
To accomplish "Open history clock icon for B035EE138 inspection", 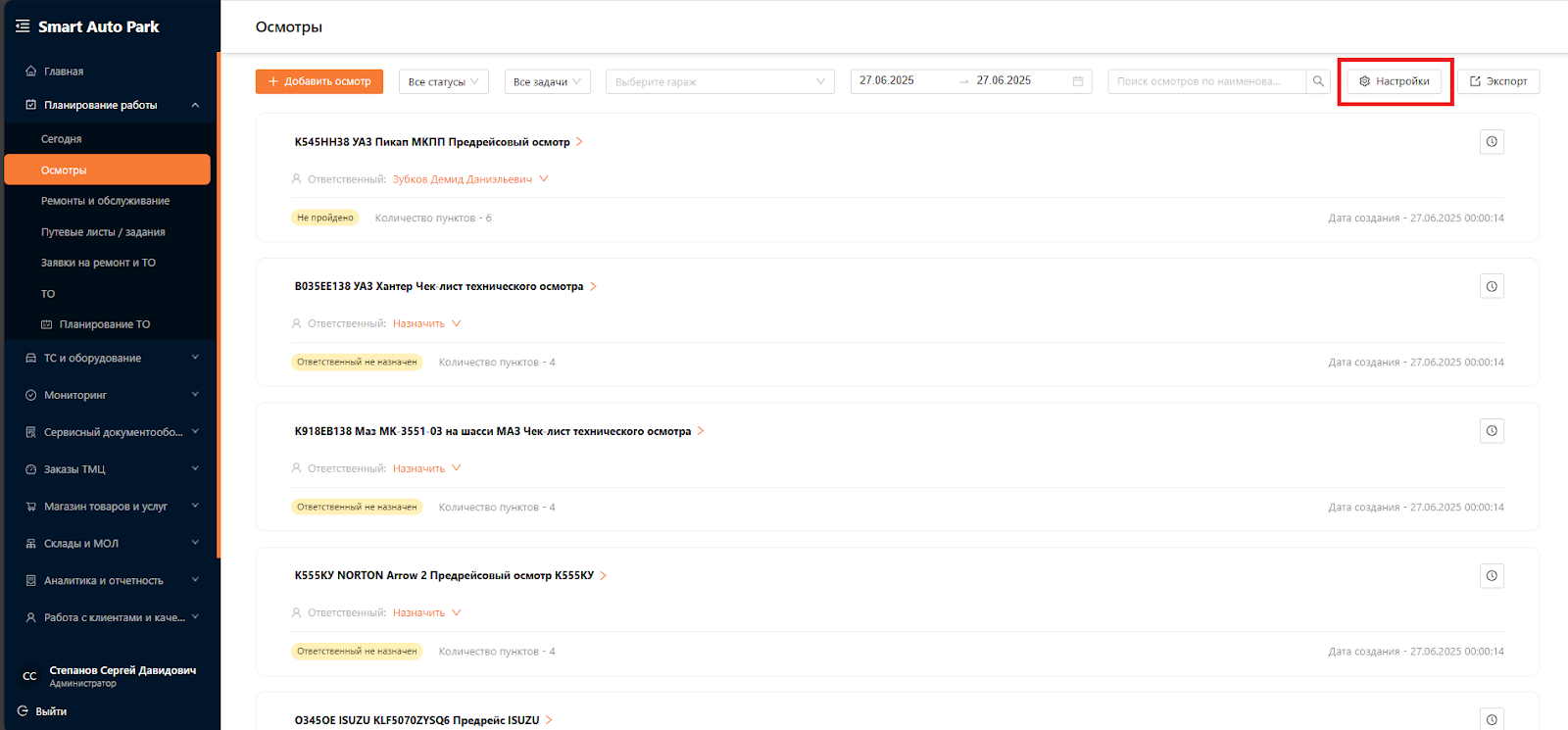I will [1492, 287].
